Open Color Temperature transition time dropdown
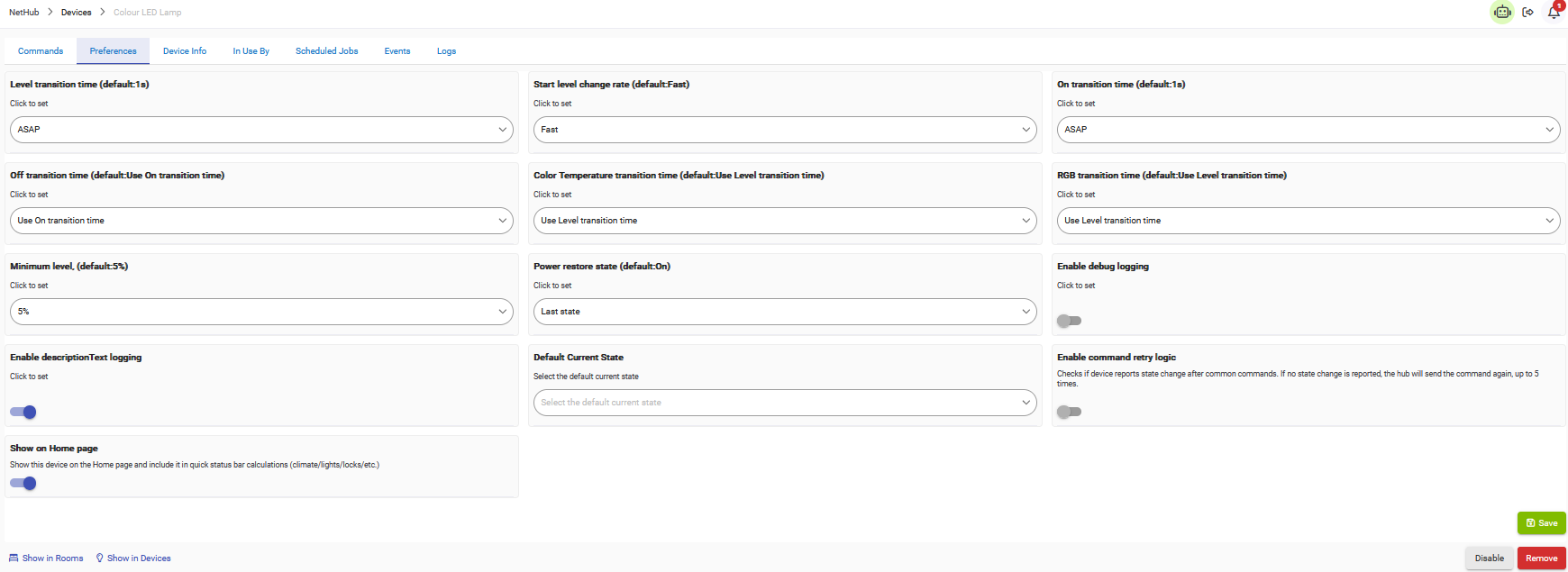This screenshot has width=1568, height=572. [x=785, y=221]
